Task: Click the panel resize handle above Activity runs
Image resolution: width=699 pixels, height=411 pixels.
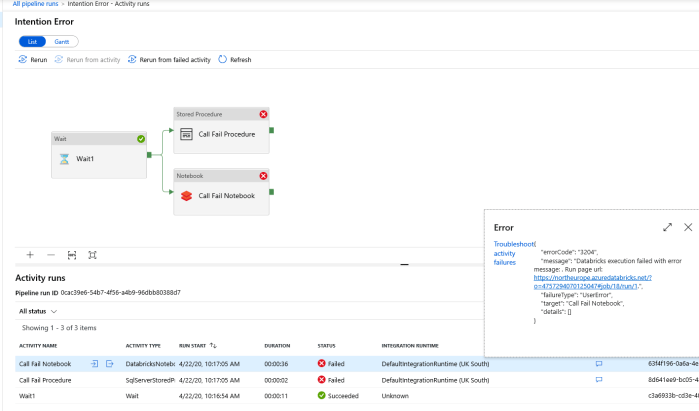Action: tap(404, 264)
